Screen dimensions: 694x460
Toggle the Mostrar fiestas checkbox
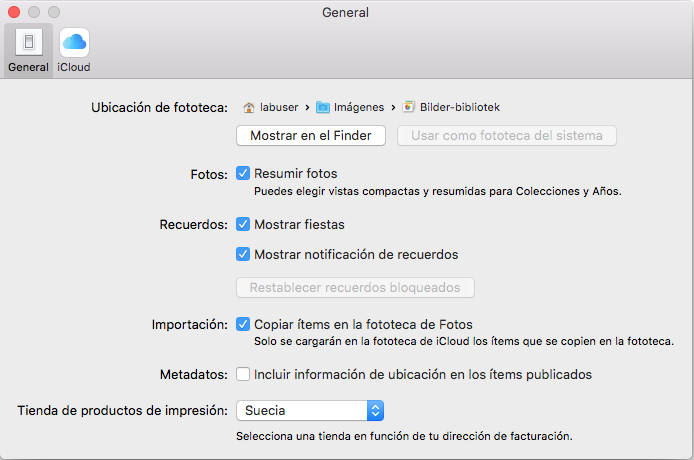243,225
